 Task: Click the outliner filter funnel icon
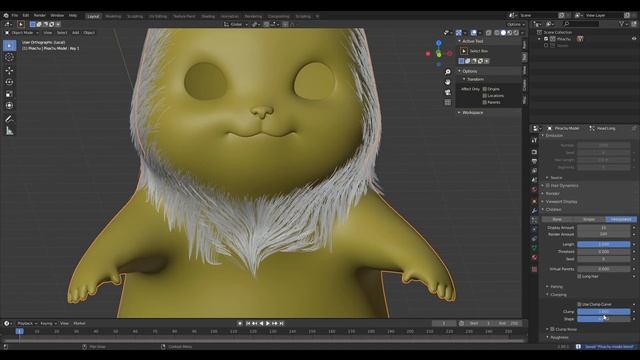point(621,24)
